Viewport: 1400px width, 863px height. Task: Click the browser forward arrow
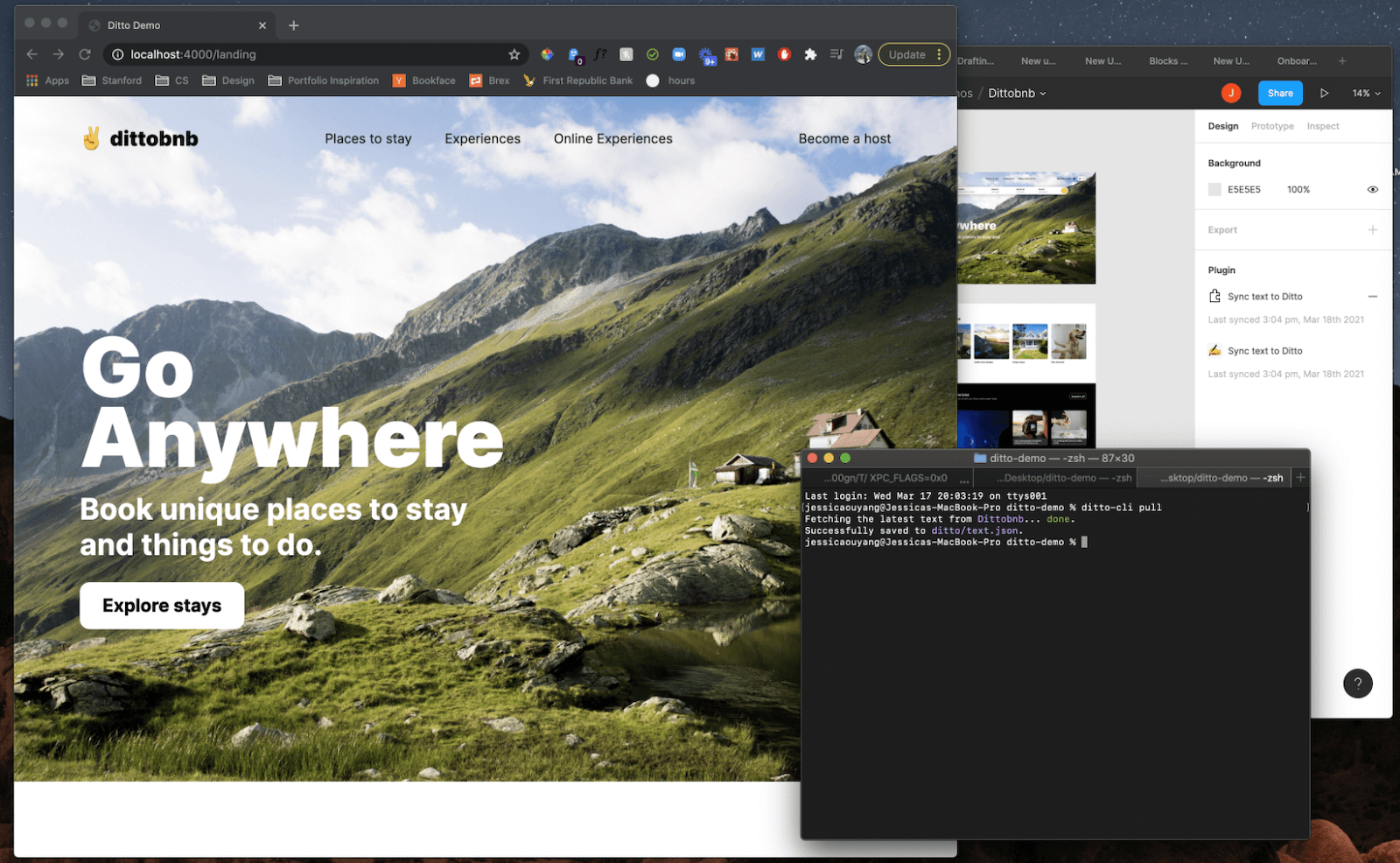tap(59, 54)
